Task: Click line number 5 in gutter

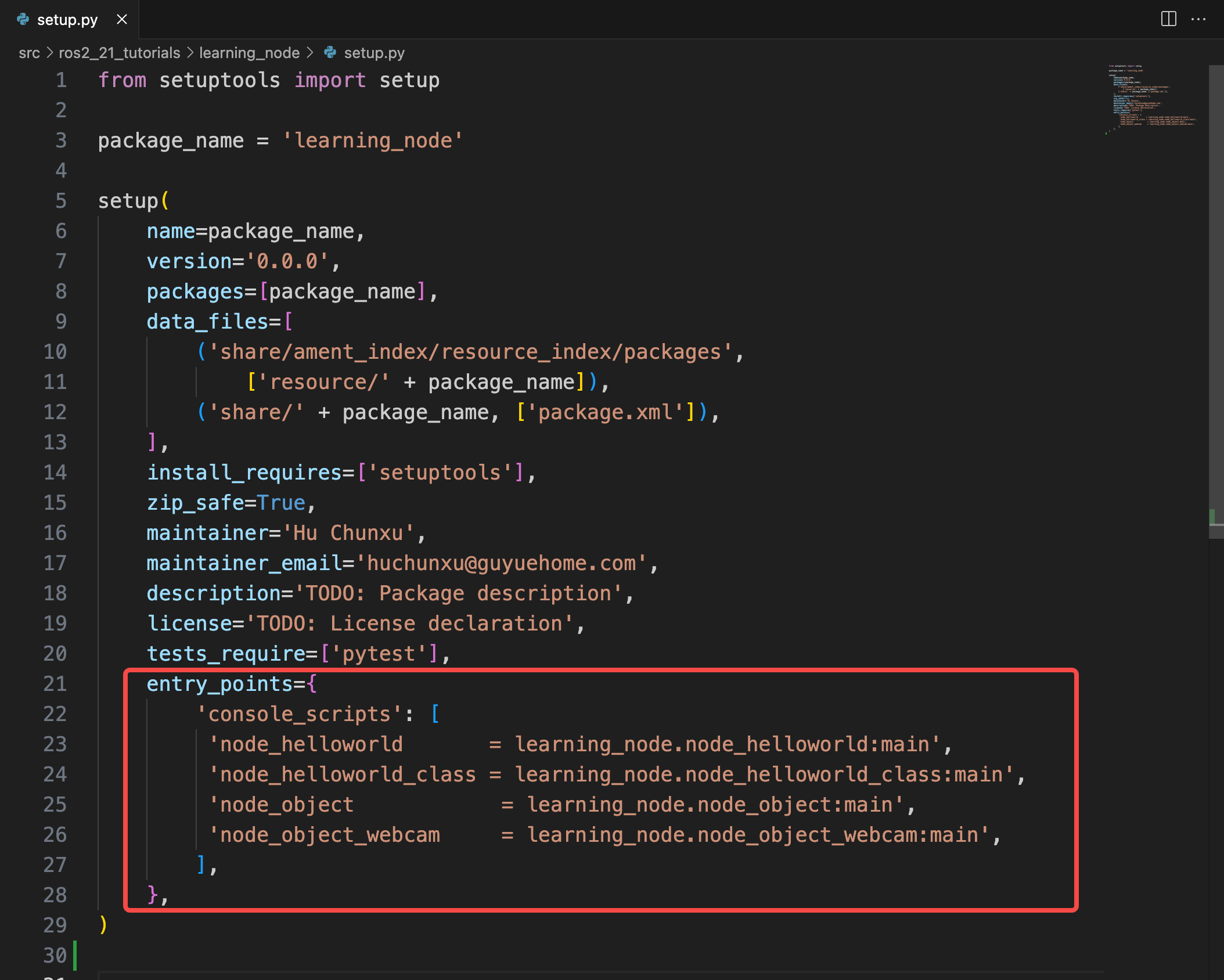Action: coord(61,201)
